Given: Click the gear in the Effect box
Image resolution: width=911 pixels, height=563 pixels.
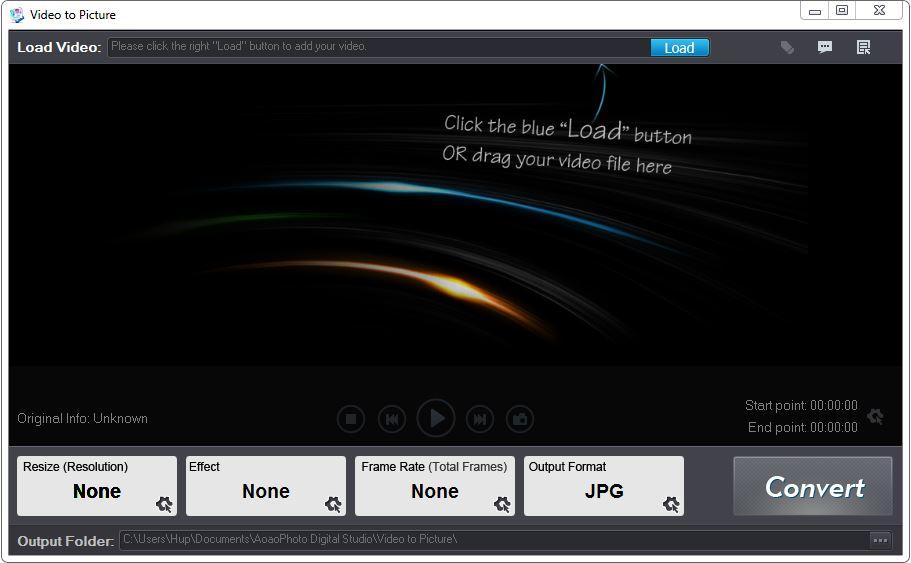Looking at the screenshot, I should tap(333, 504).
